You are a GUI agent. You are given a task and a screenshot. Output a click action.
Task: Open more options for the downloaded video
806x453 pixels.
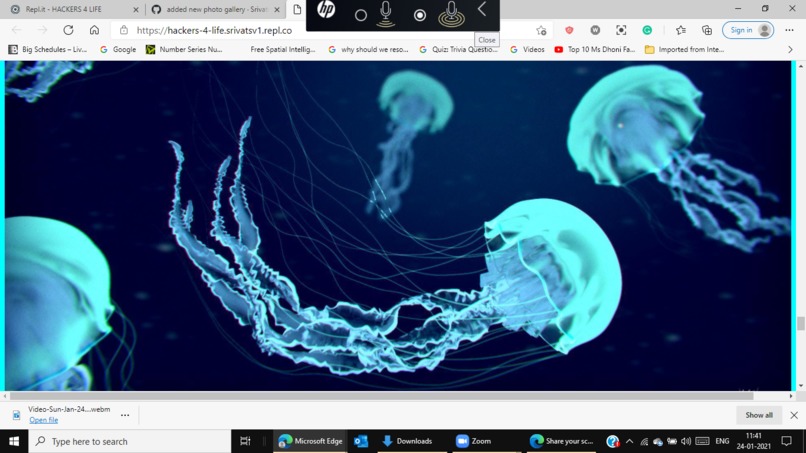pos(125,415)
